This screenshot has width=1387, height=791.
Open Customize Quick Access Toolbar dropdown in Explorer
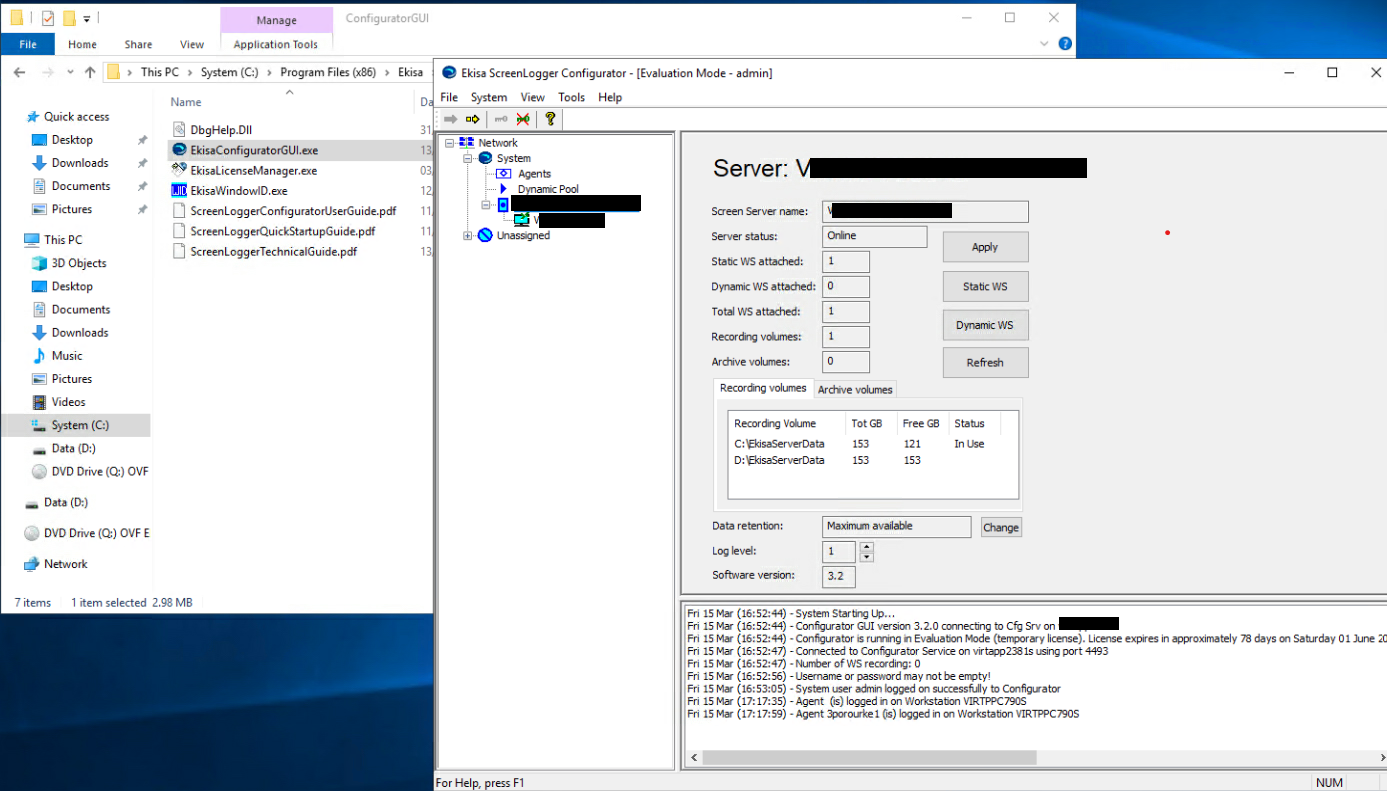(87, 19)
